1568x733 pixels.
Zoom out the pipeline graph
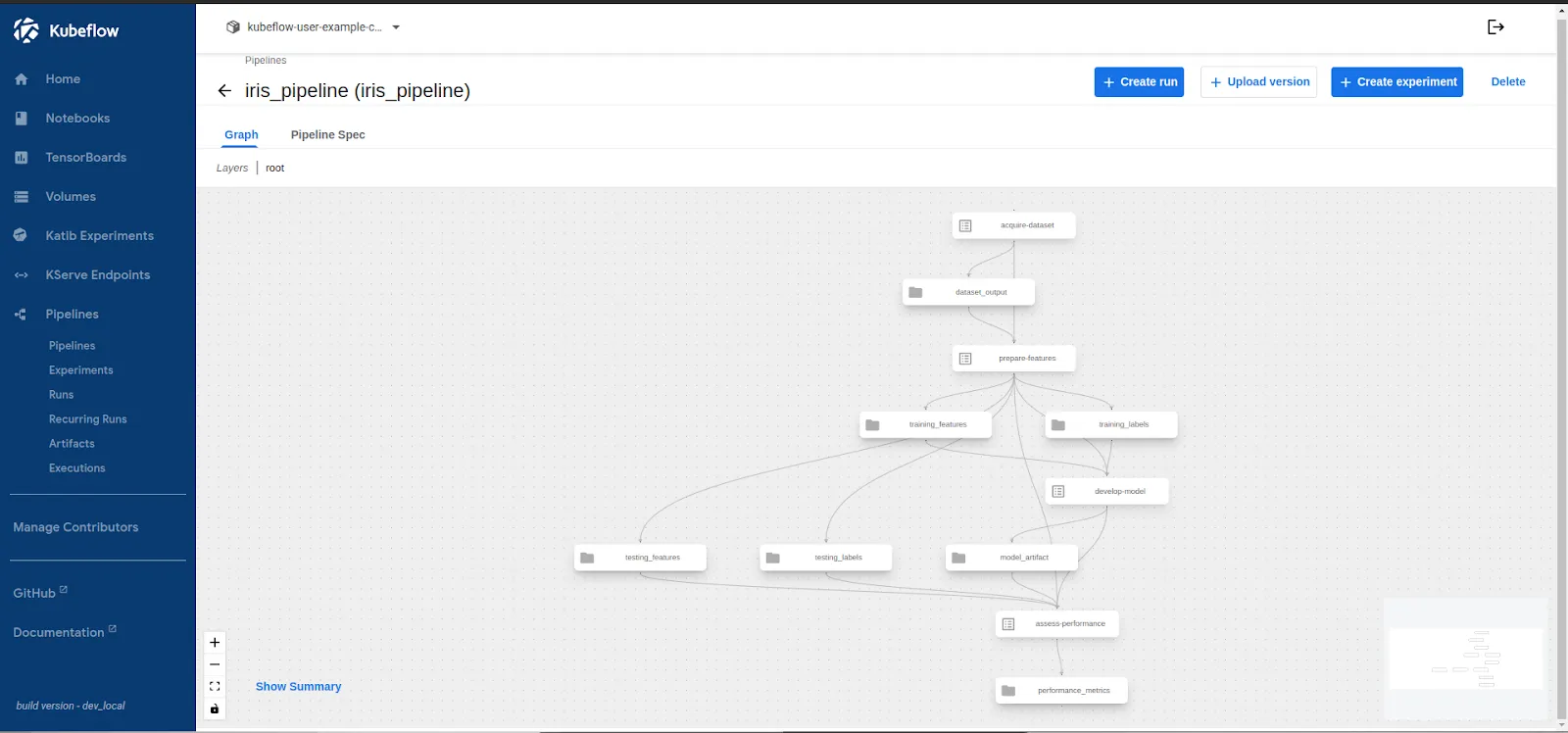215,664
